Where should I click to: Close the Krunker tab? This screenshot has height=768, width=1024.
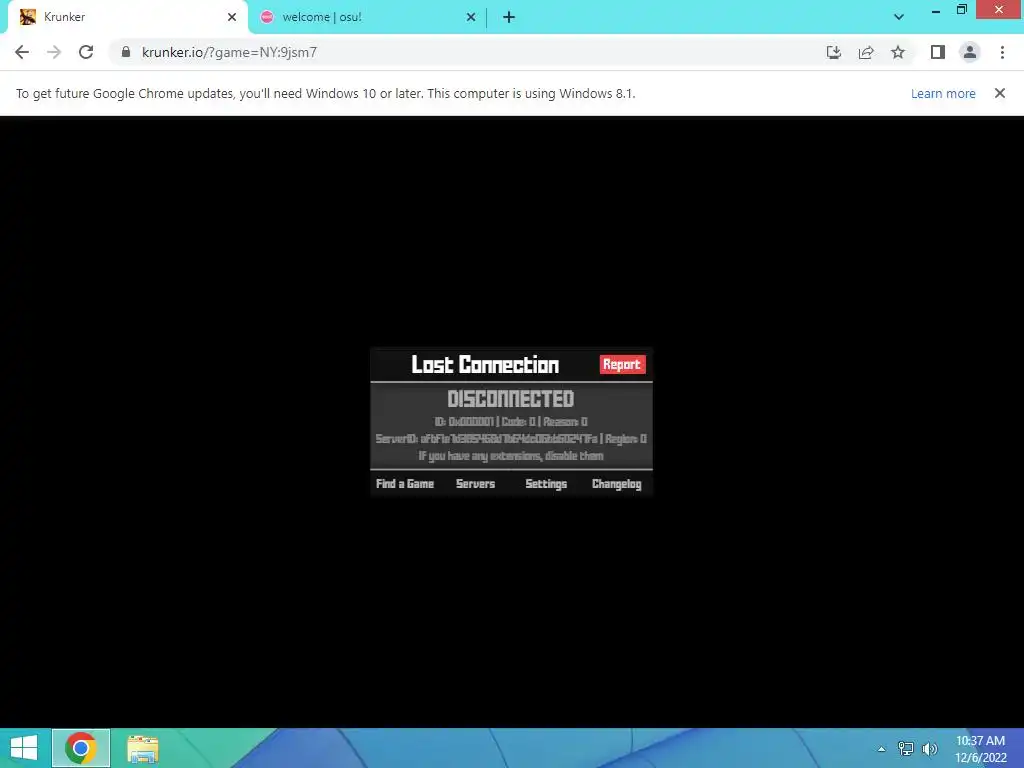pos(232,17)
